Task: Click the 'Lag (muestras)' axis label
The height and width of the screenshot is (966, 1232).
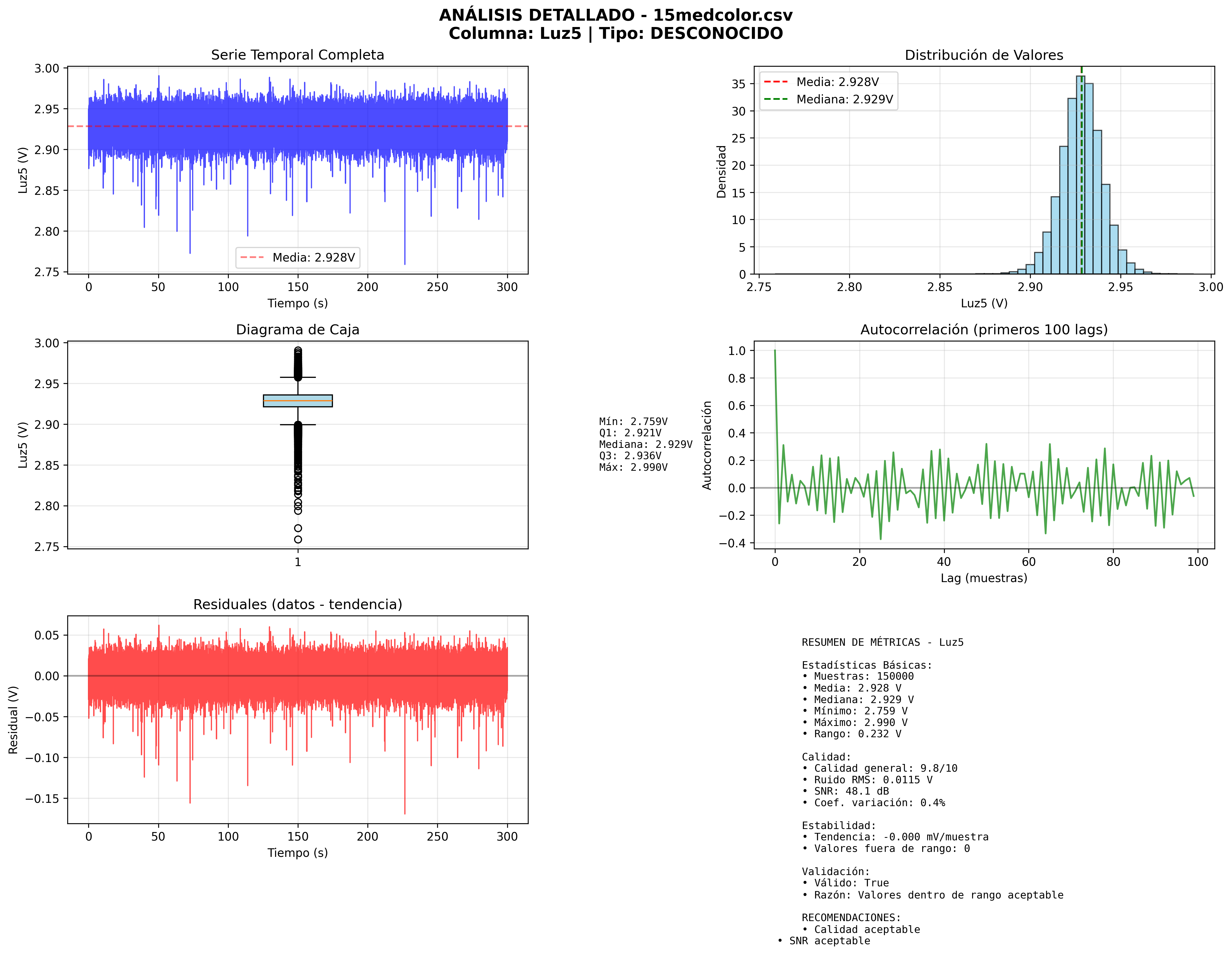Action: click(984, 578)
